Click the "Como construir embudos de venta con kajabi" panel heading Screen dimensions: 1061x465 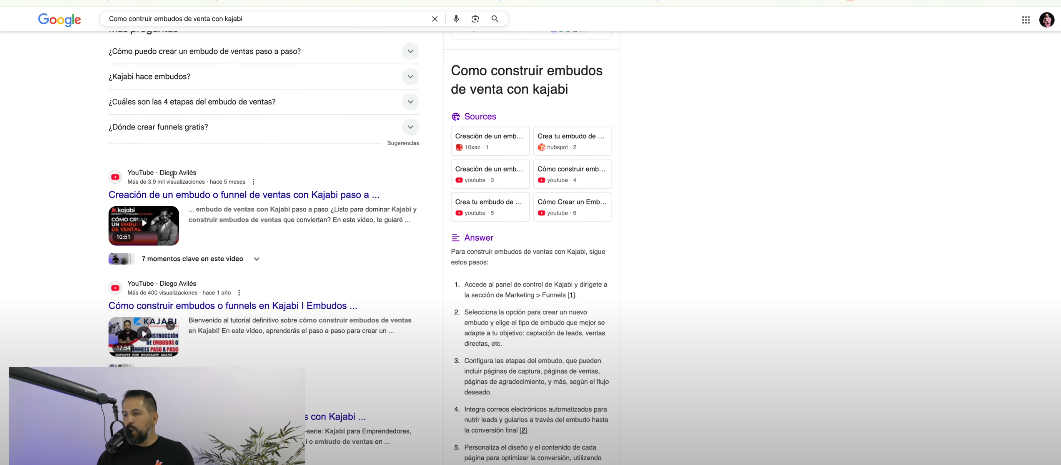point(526,79)
